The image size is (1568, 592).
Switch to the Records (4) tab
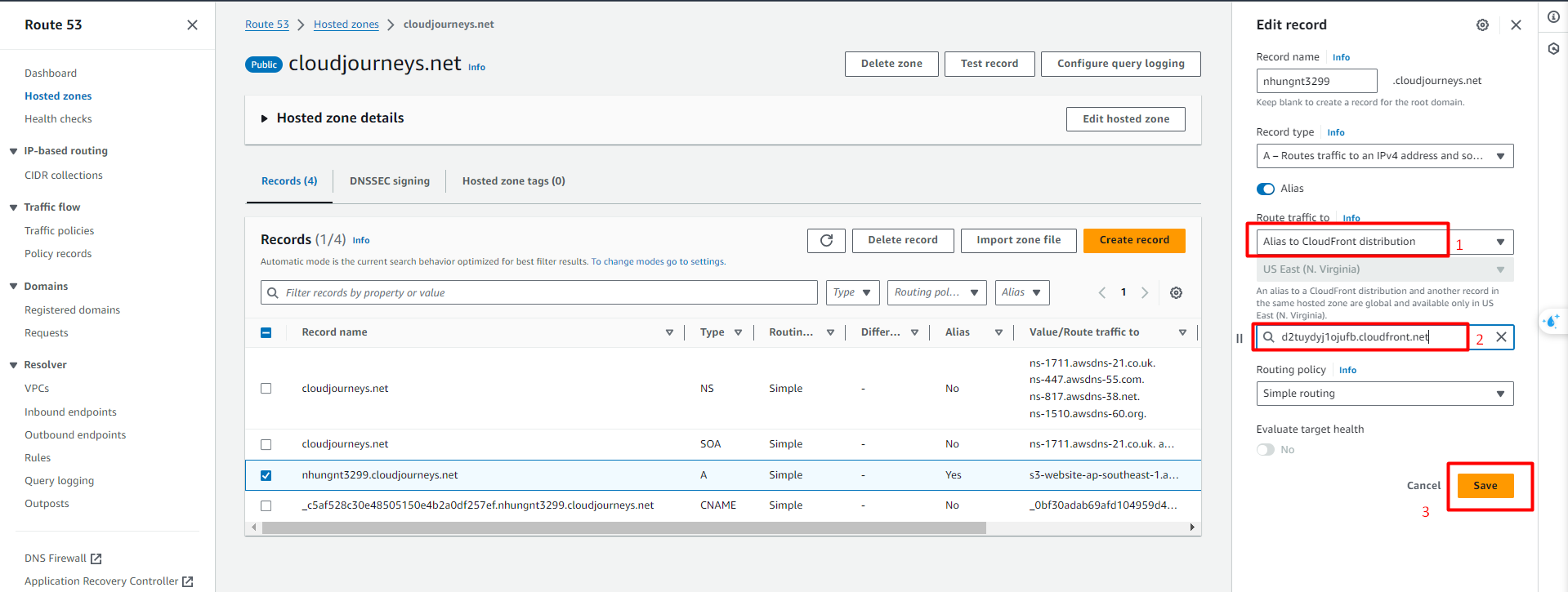point(289,181)
